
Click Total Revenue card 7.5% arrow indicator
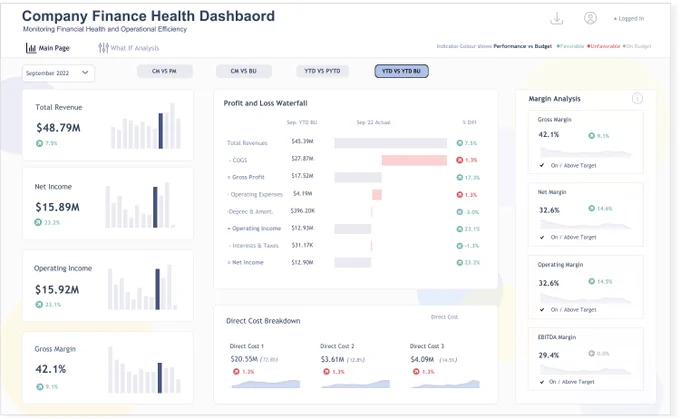[x=39, y=143]
